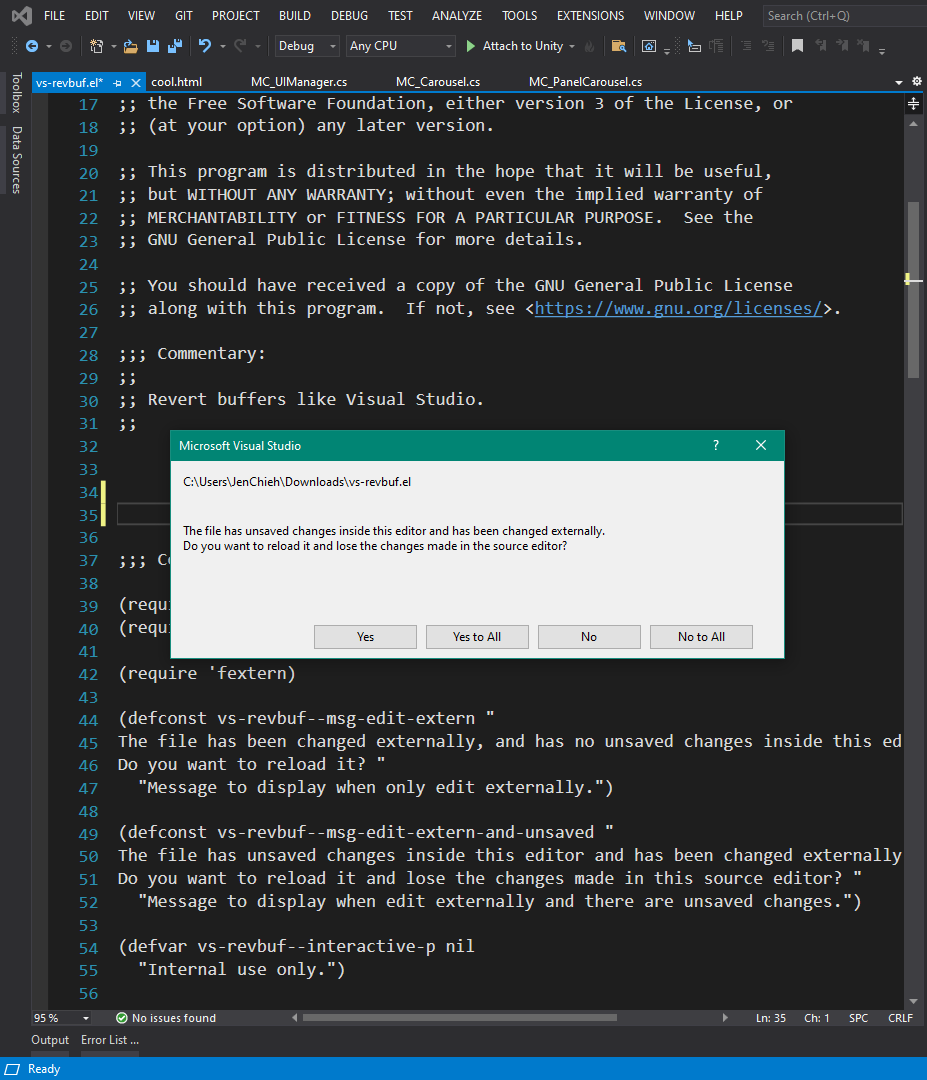Click the dialog help question mark

[x=716, y=446]
